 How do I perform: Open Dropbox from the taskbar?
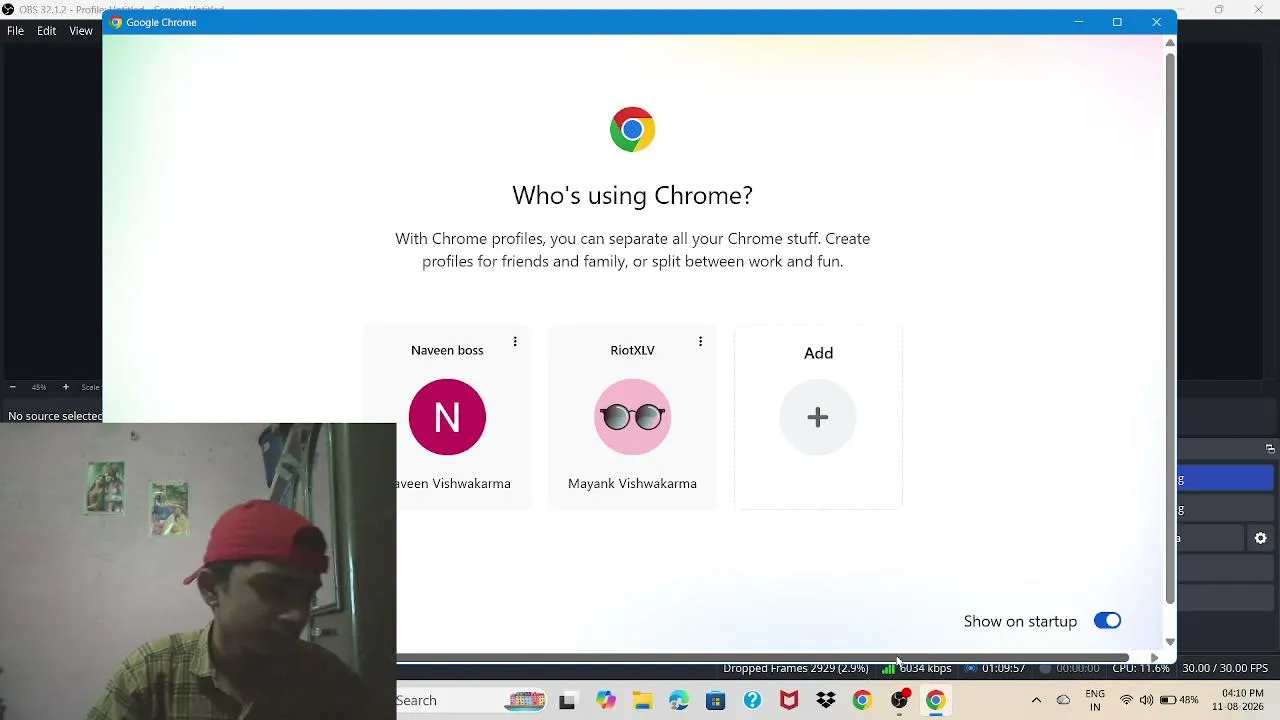pyautogui.click(x=826, y=701)
